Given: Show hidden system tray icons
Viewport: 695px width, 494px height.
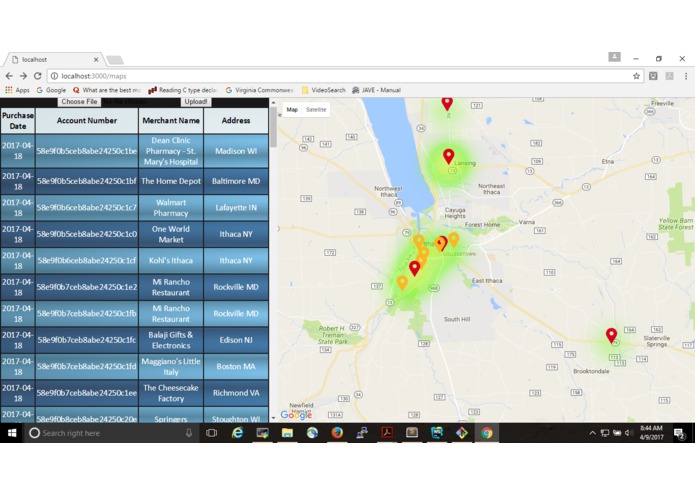Looking at the screenshot, I should [592, 433].
